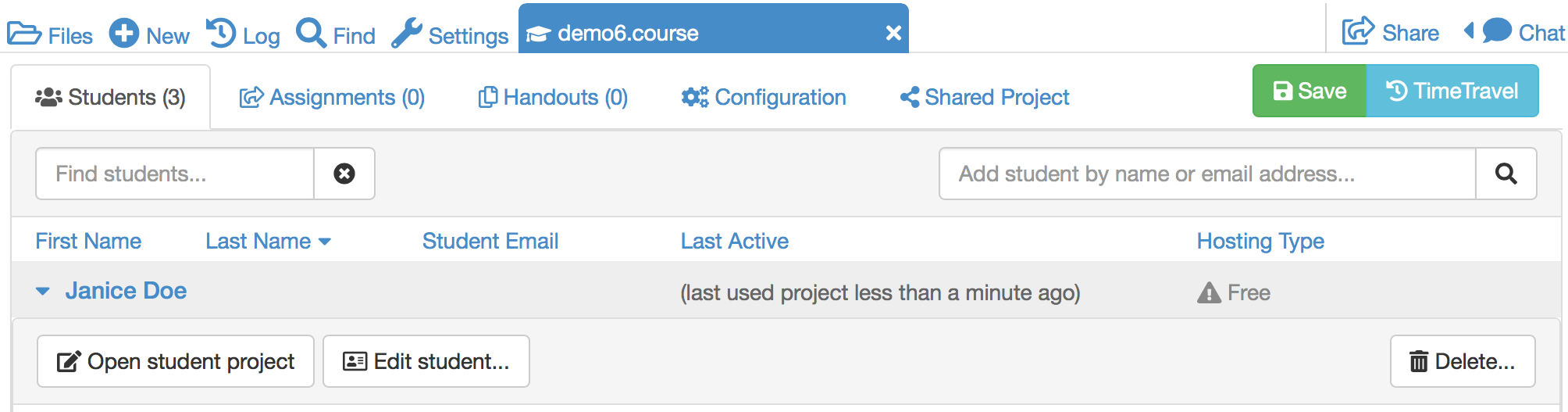Viewport: 1568px width, 412px height.
Task: Open the Files folder icon
Action: [24, 34]
